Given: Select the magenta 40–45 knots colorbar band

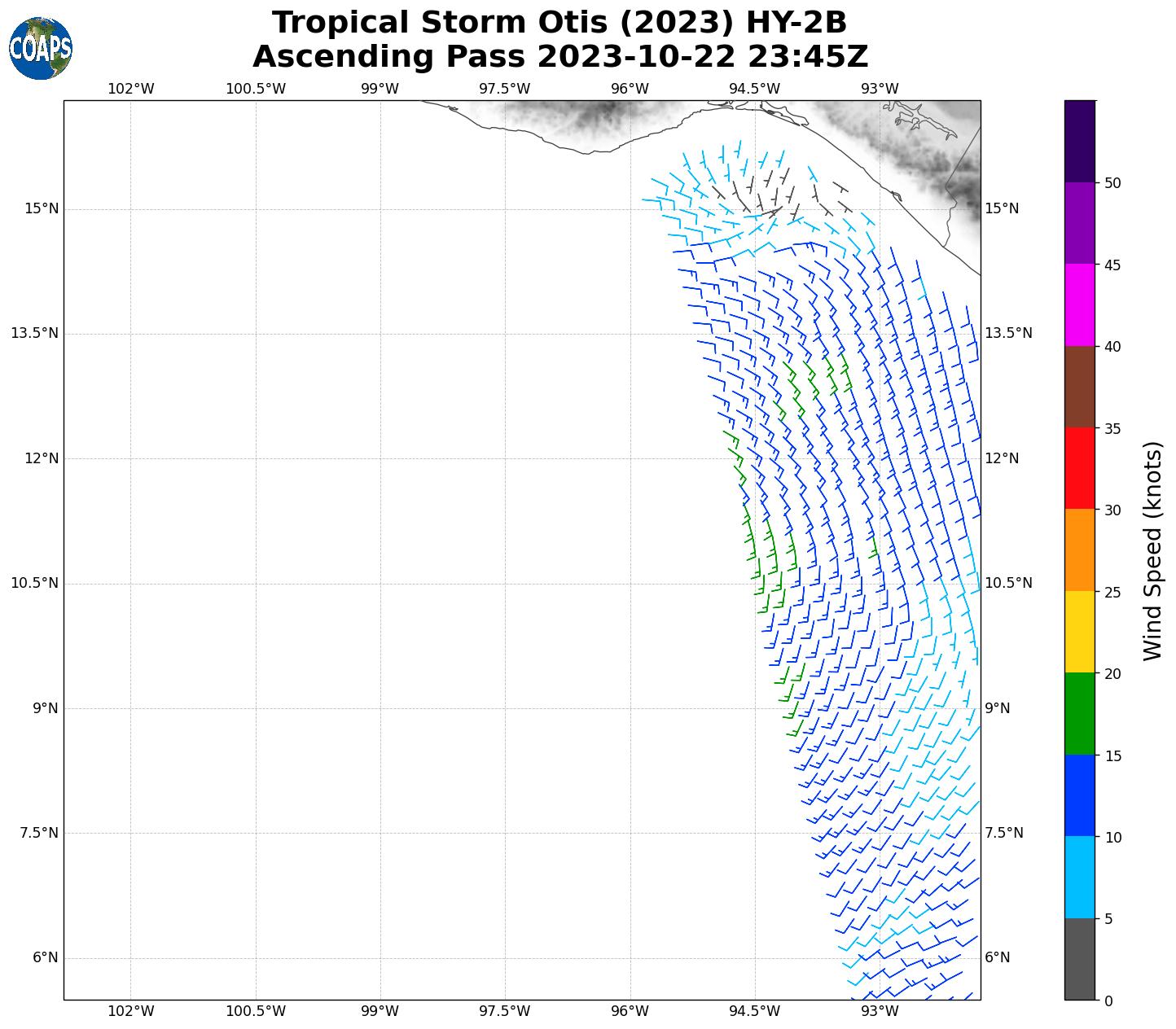Looking at the screenshot, I should click(1079, 304).
